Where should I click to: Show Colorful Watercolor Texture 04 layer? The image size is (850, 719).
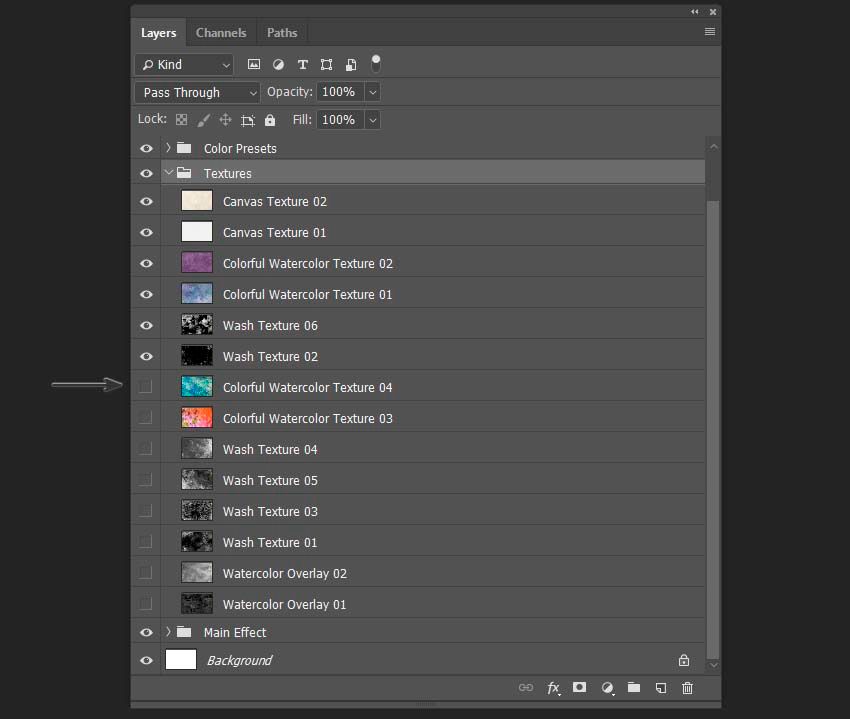tap(145, 387)
